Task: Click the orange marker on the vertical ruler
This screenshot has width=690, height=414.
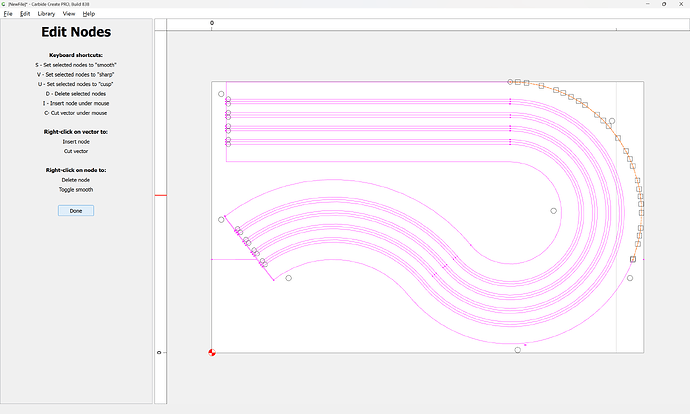Action: (159, 195)
